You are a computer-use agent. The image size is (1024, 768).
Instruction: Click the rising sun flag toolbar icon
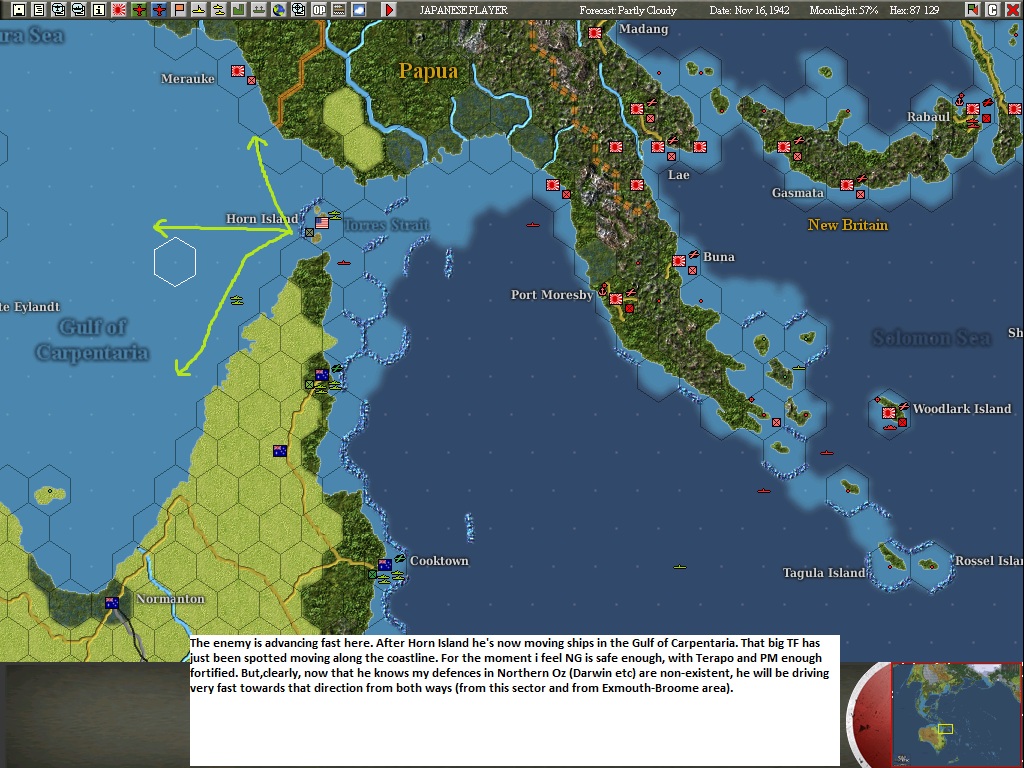tap(118, 10)
